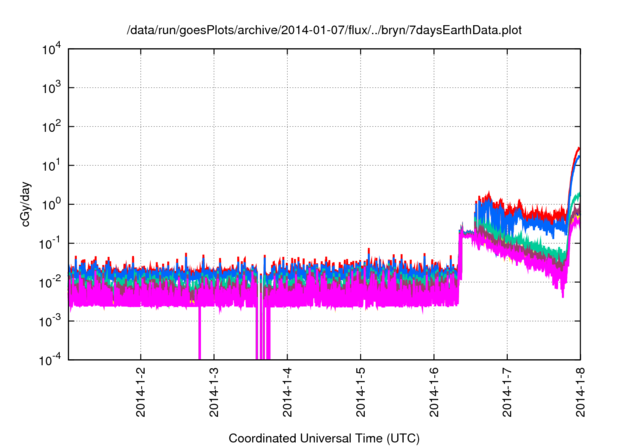Click the 2014-1-6 date tick label
Screen dimensions: 640x448
tap(434, 392)
